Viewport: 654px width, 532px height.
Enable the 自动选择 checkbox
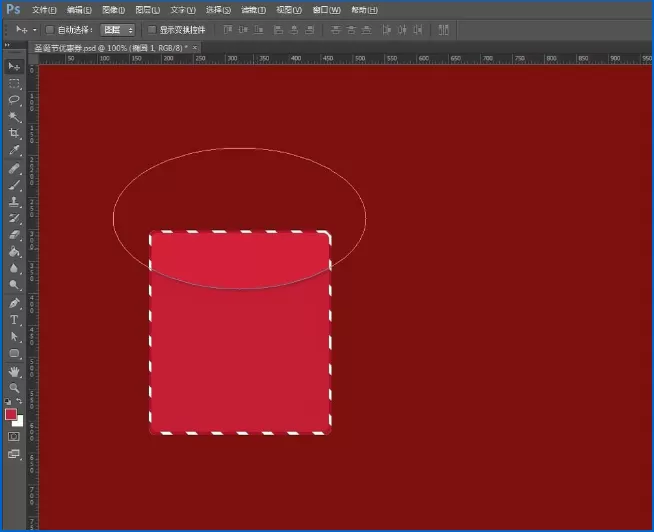[x=50, y=30]
